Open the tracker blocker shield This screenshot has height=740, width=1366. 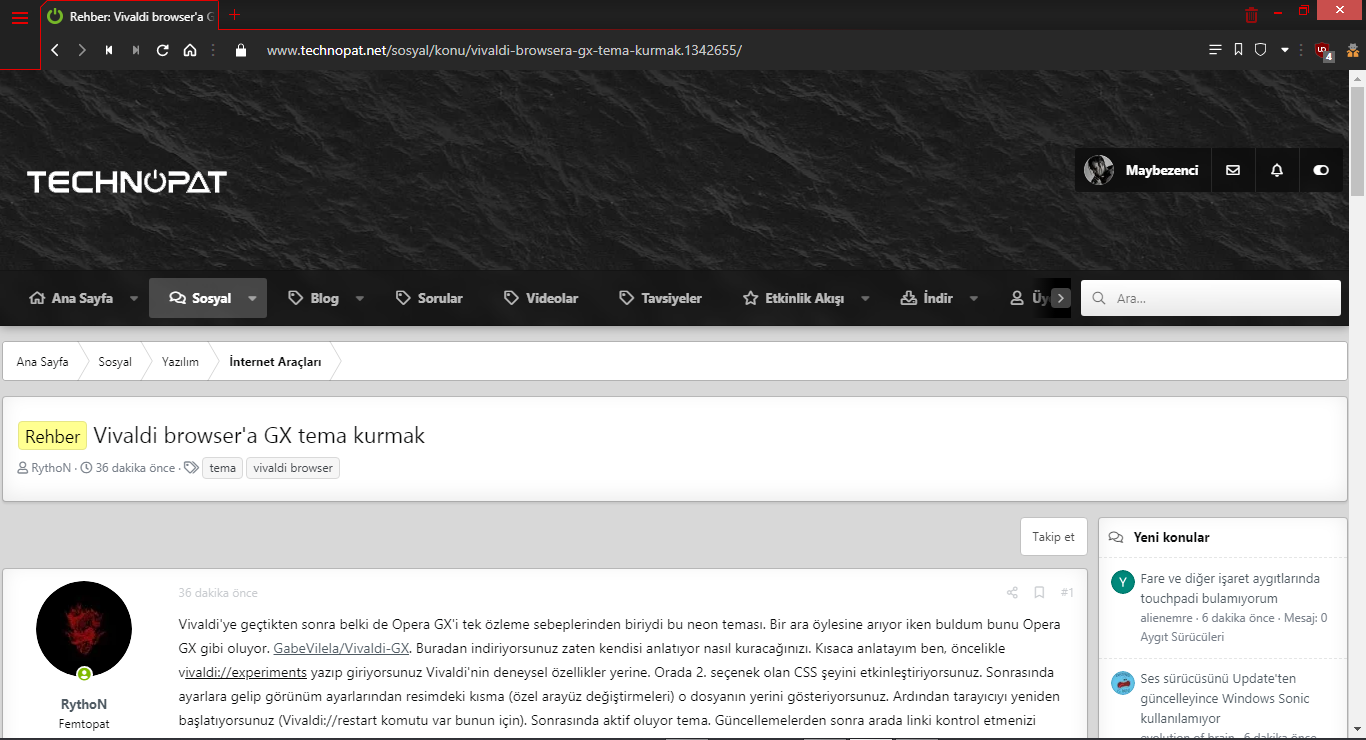point(1261,50)
